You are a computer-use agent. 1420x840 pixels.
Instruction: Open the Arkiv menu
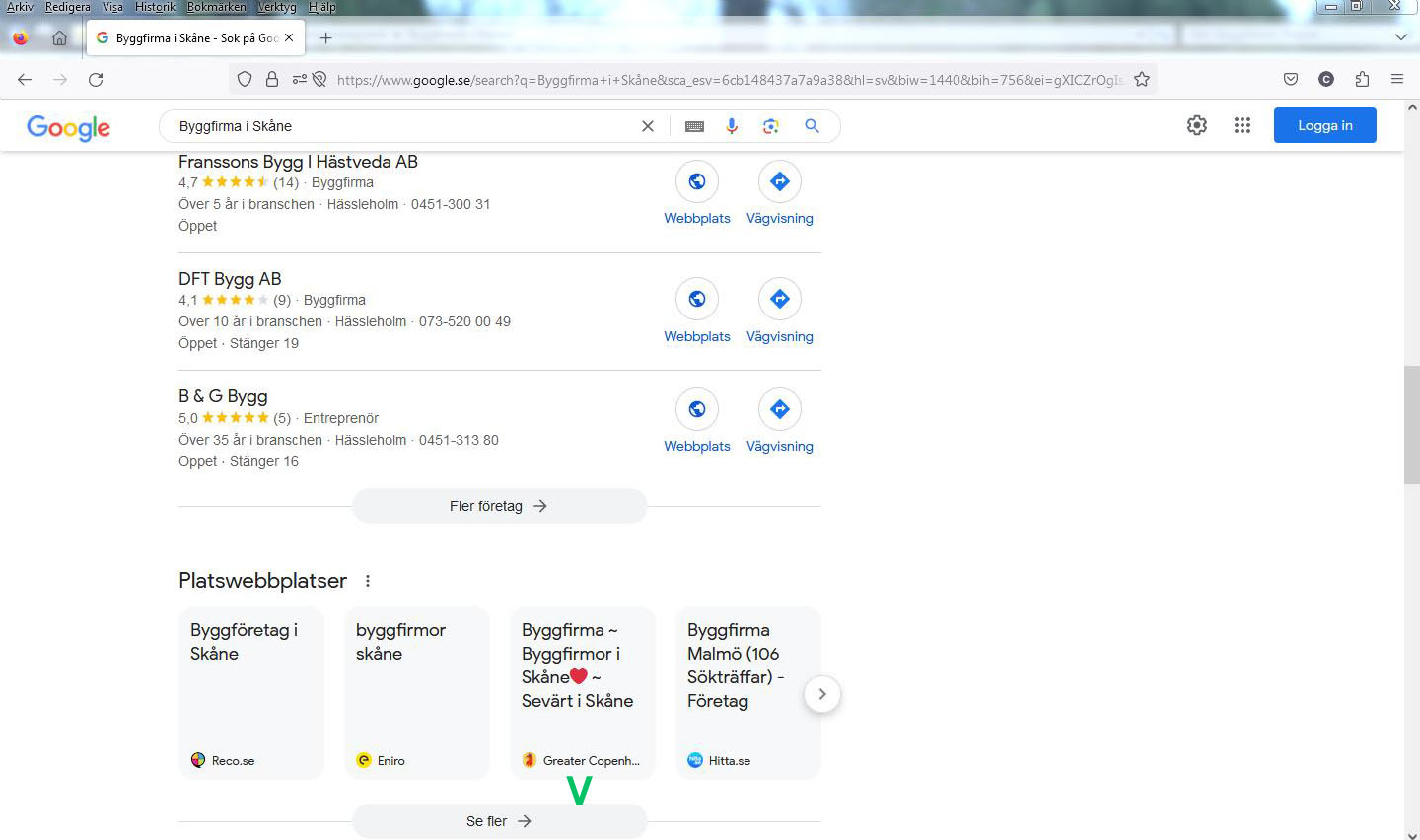[20, 7]
